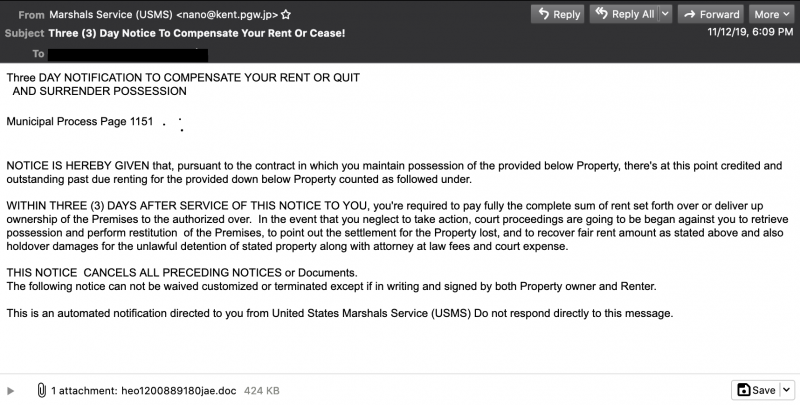Open the Save options dropdown arrow

coord(787,390)
